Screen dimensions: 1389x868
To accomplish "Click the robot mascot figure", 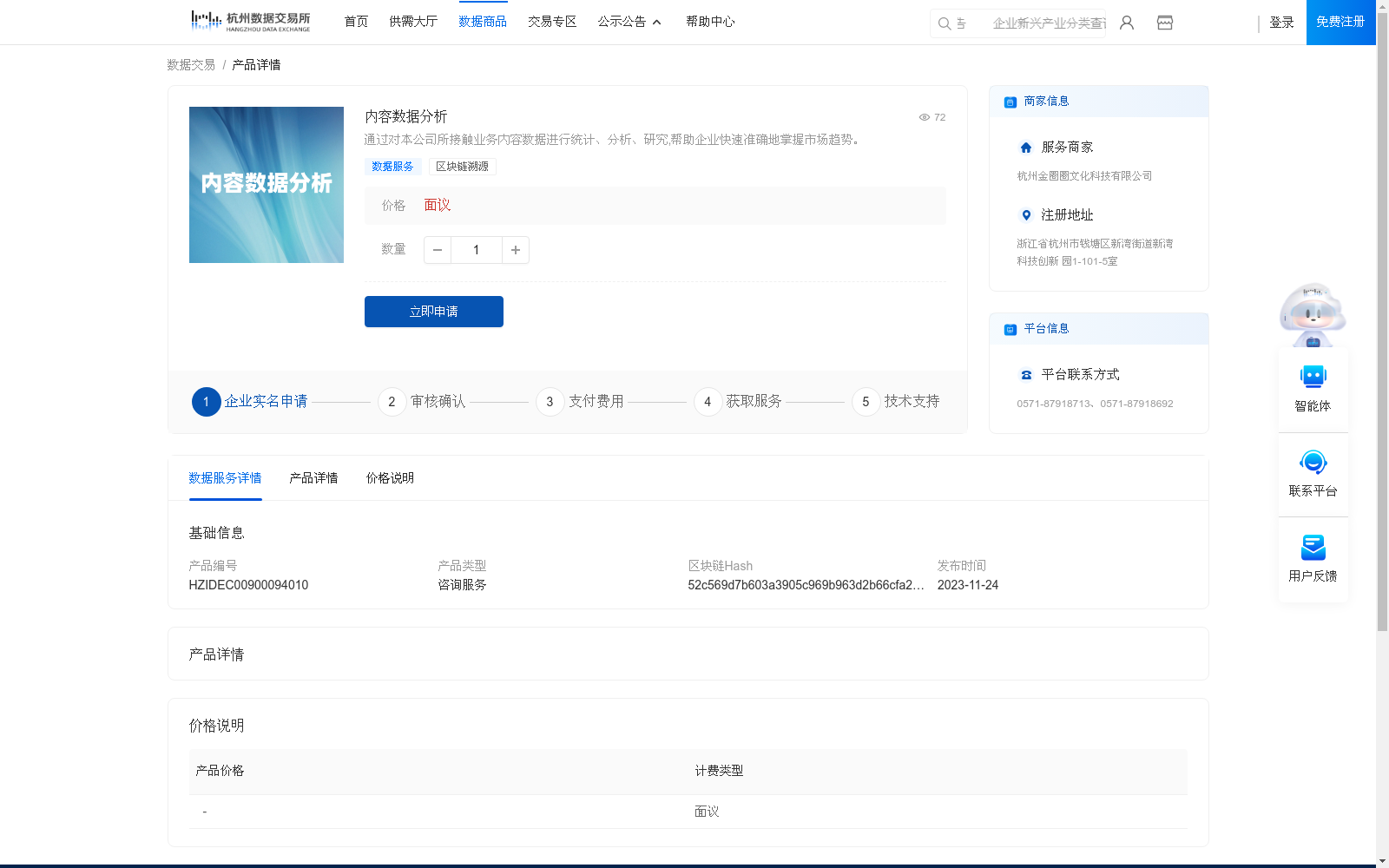I will coord(1313,315).
